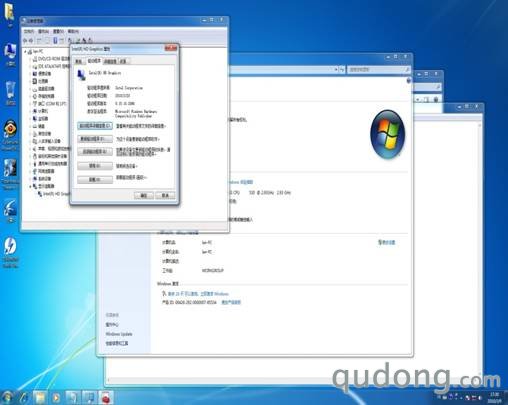Viewport: 508px width, 405px height.
Task: Click the back arrow in Device Manager toolbar
Action: (x=25, y=41)
